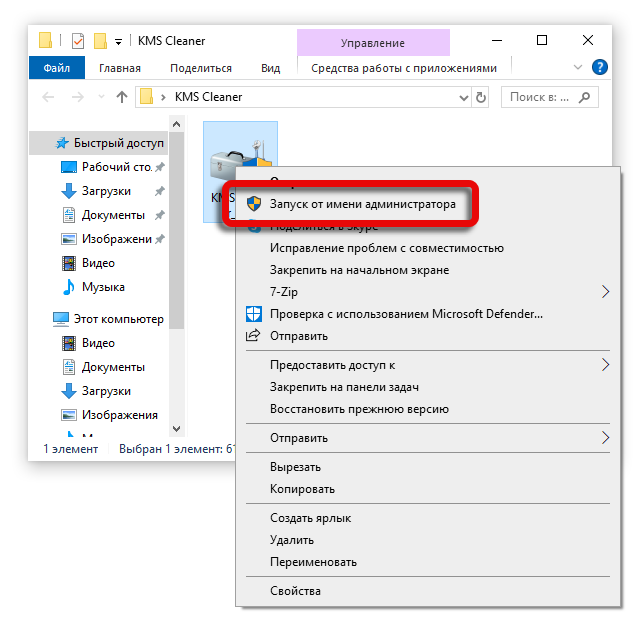Choose Копировать from context menu
The height and width of the screenshot is (618, 634).
(x=302, y=489)
